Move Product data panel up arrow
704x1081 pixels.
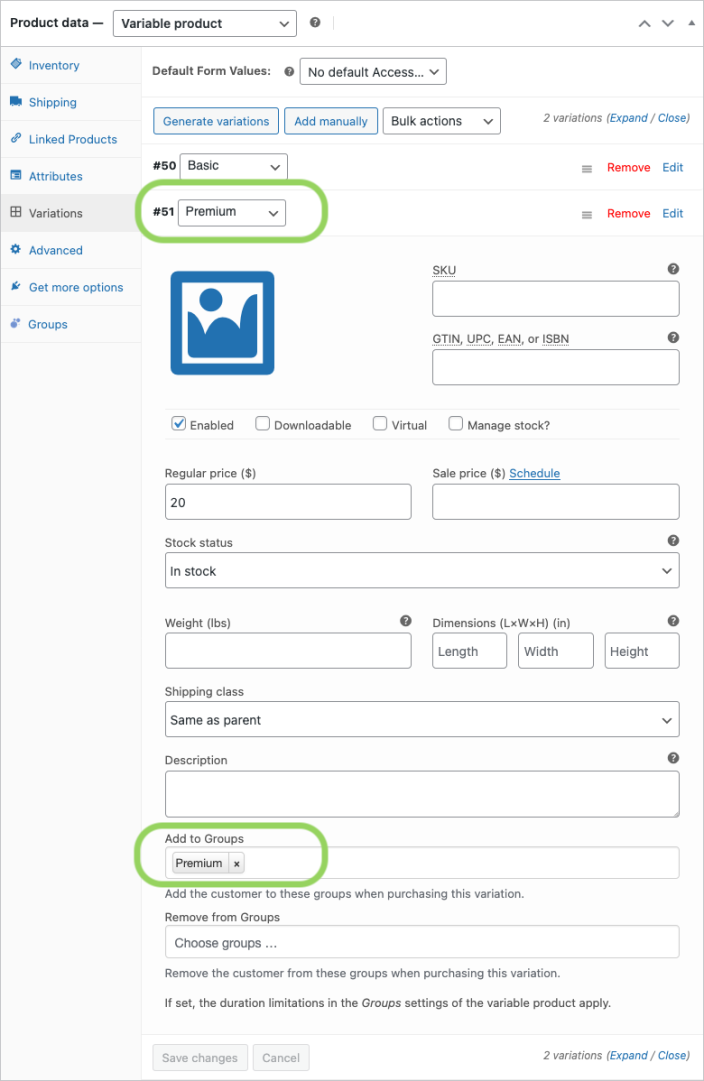[x=645, y=23]
